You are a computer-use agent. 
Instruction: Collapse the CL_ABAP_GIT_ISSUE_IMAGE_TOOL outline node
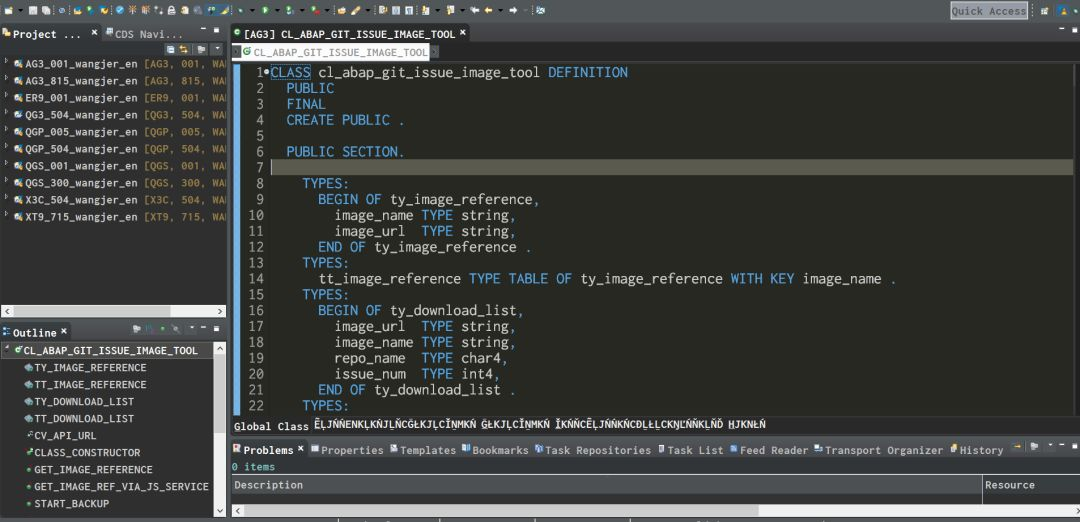pos(6,350)
